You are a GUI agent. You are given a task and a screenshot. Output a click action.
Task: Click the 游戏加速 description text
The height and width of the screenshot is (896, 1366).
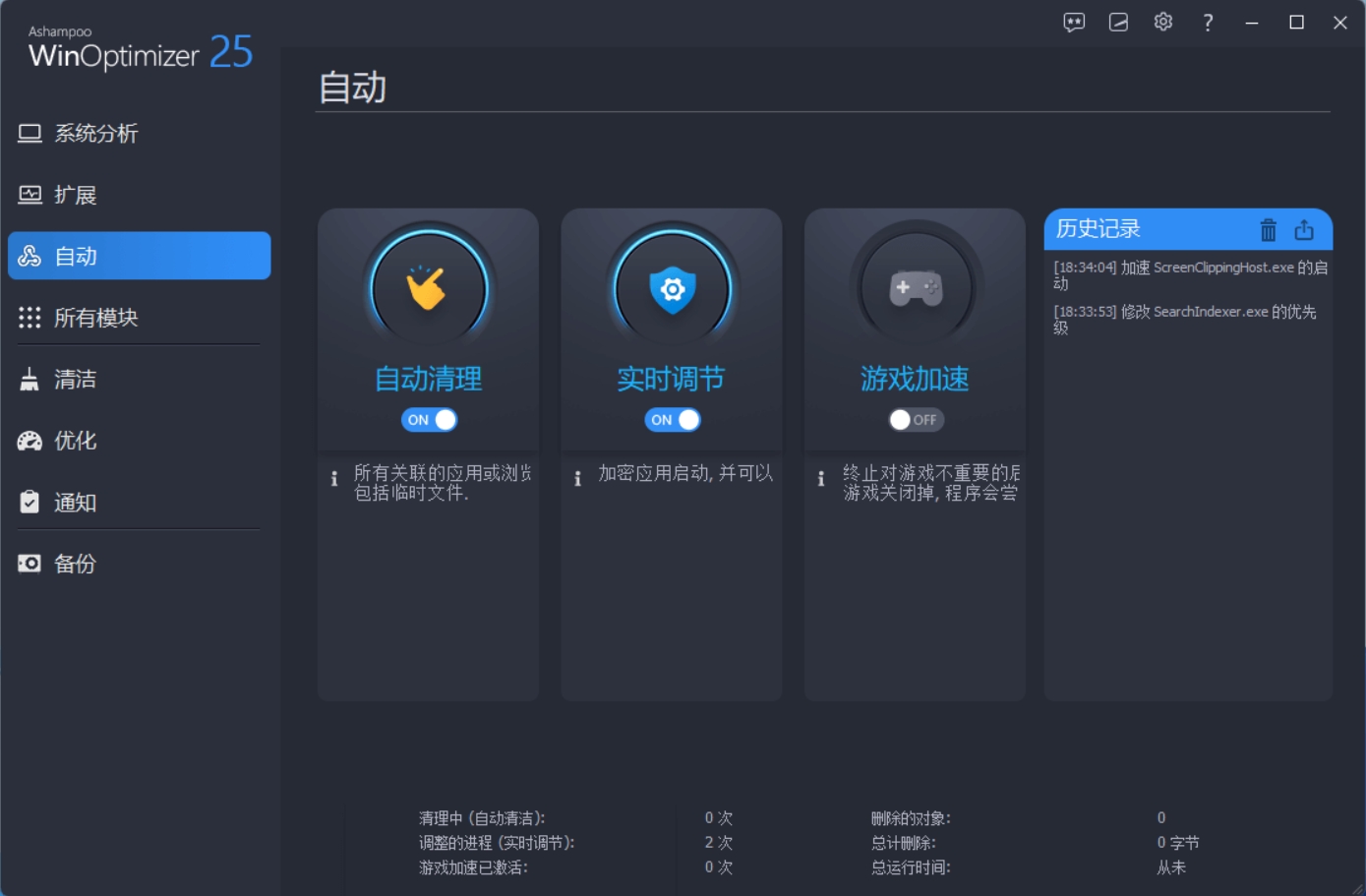(x=931, y=483)
